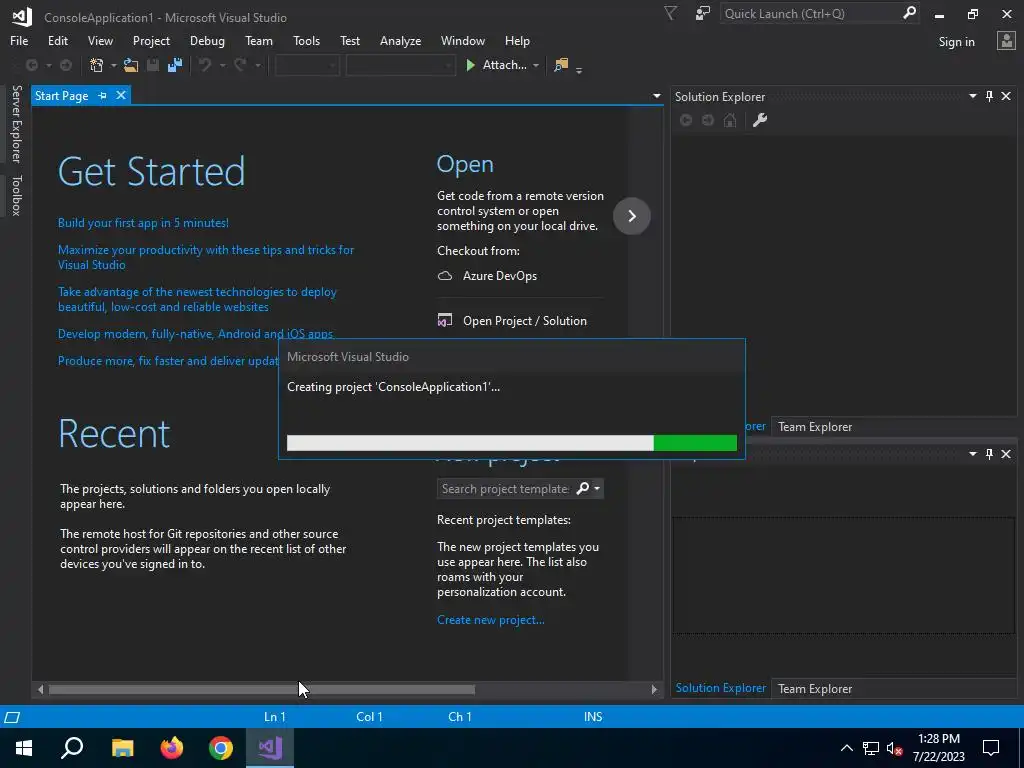The width and height of the screenshot is (1024, 768).
Task: Click the Search project templates field
Action: [505, 488]
